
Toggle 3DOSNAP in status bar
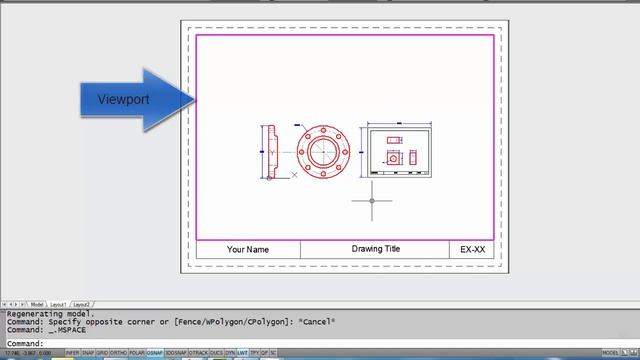(x=176, y=353)
